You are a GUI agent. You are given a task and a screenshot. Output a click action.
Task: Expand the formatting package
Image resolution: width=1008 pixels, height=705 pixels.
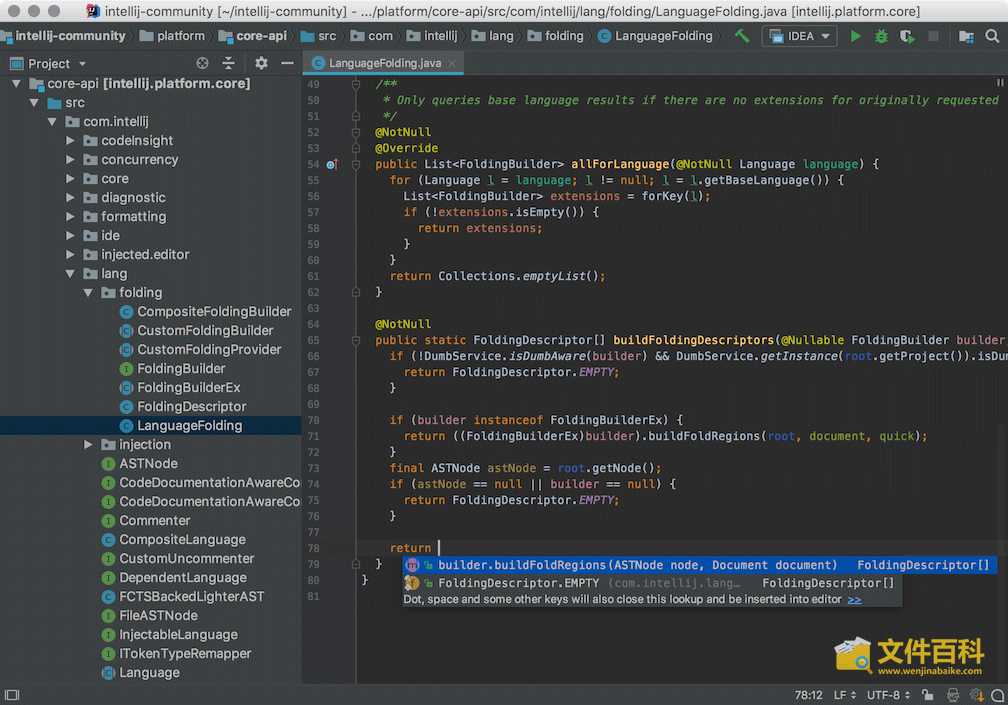tap(71, 217)
